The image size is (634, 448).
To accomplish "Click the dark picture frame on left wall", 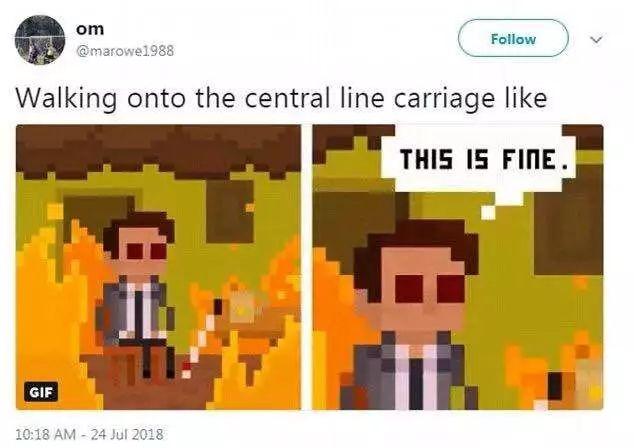I will coord(99,216).
